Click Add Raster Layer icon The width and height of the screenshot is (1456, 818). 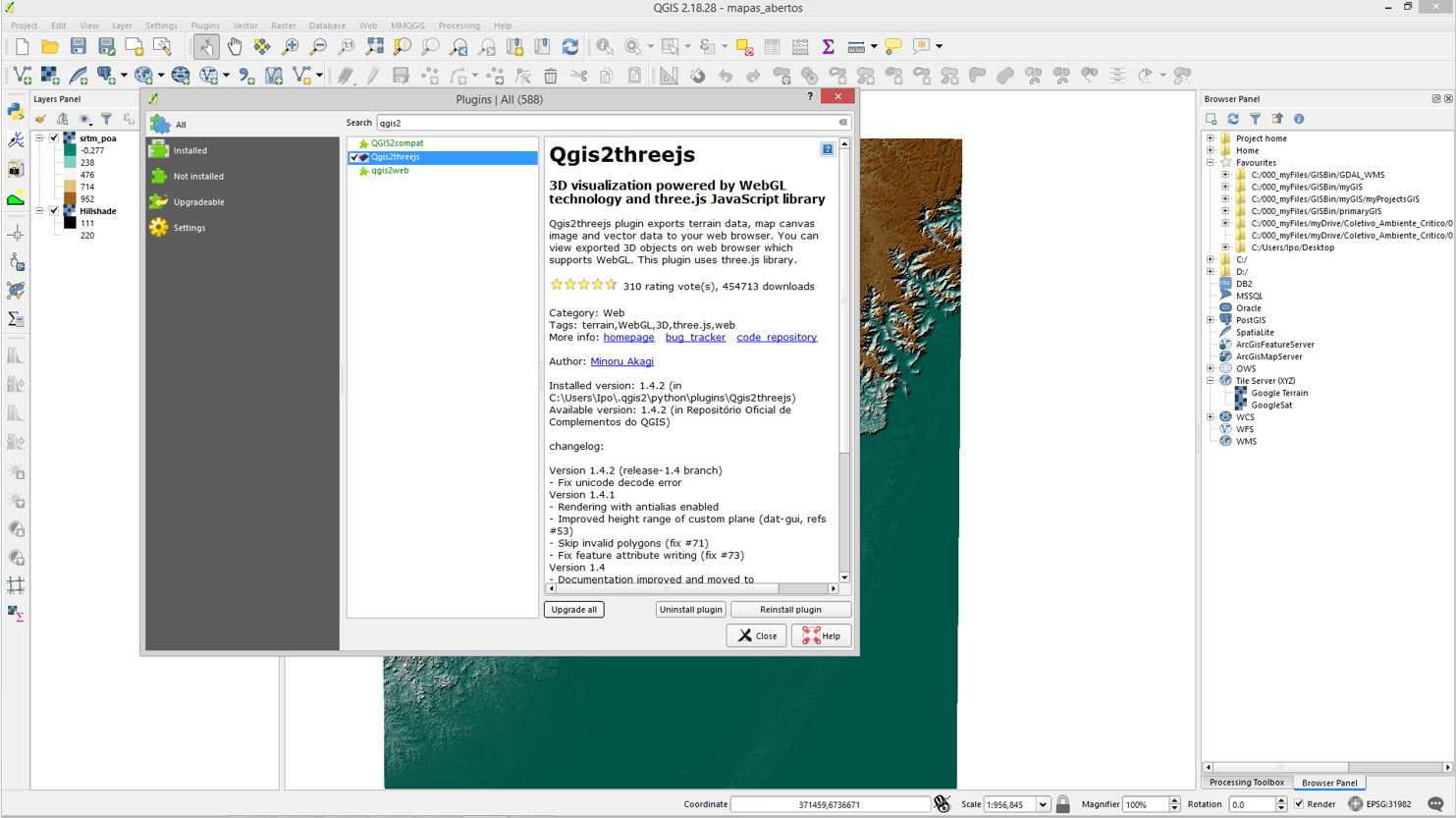tap(50, 76)
